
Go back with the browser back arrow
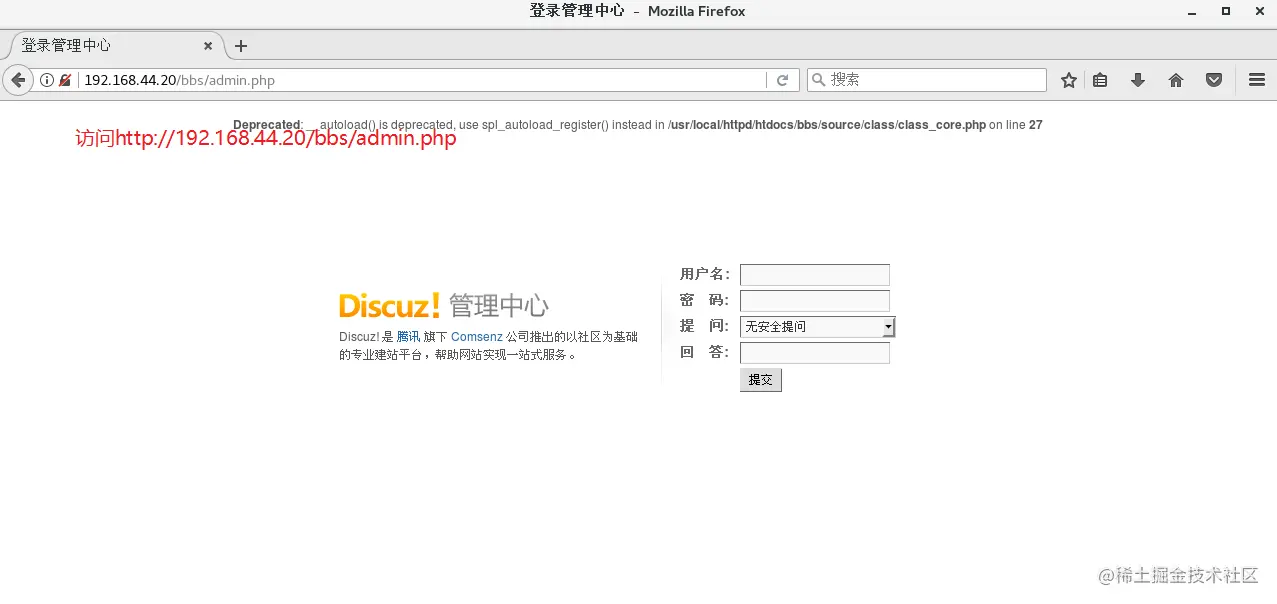click(18, 80)
